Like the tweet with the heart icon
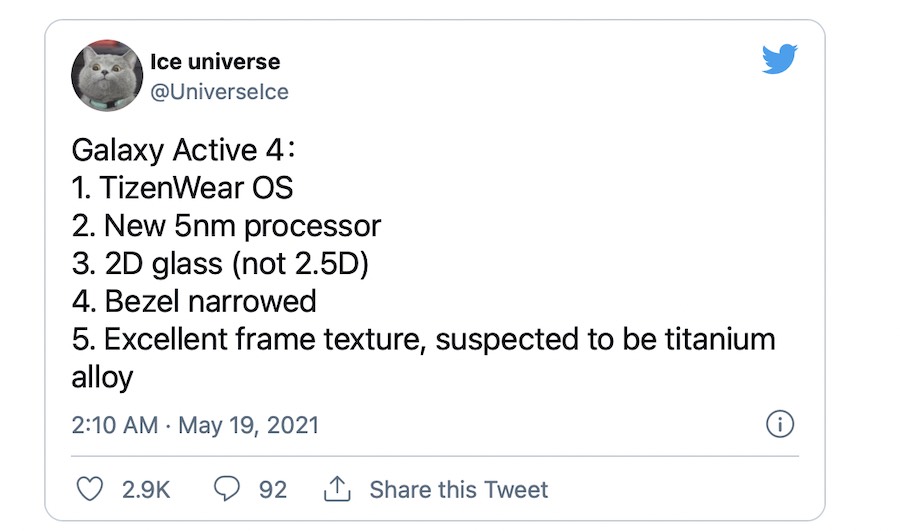Viewport: 900px width, 531px height. pos(90,489)
